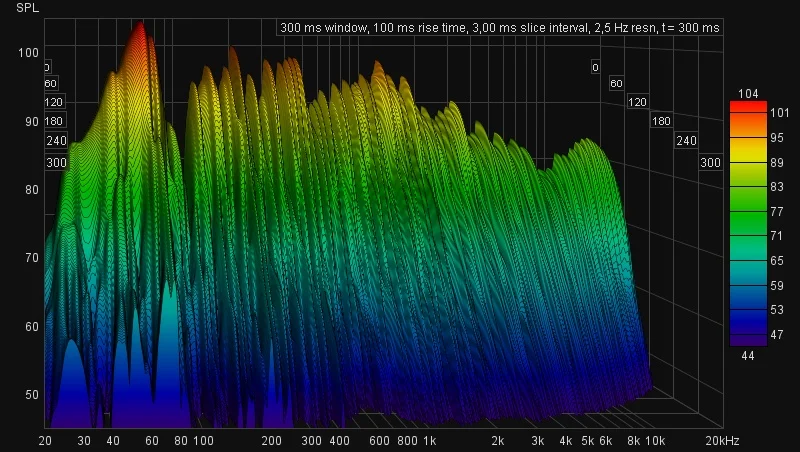Click the 180 ms time label on left time axis
This screenshot has height=452, width=800.
pos(54,121)
